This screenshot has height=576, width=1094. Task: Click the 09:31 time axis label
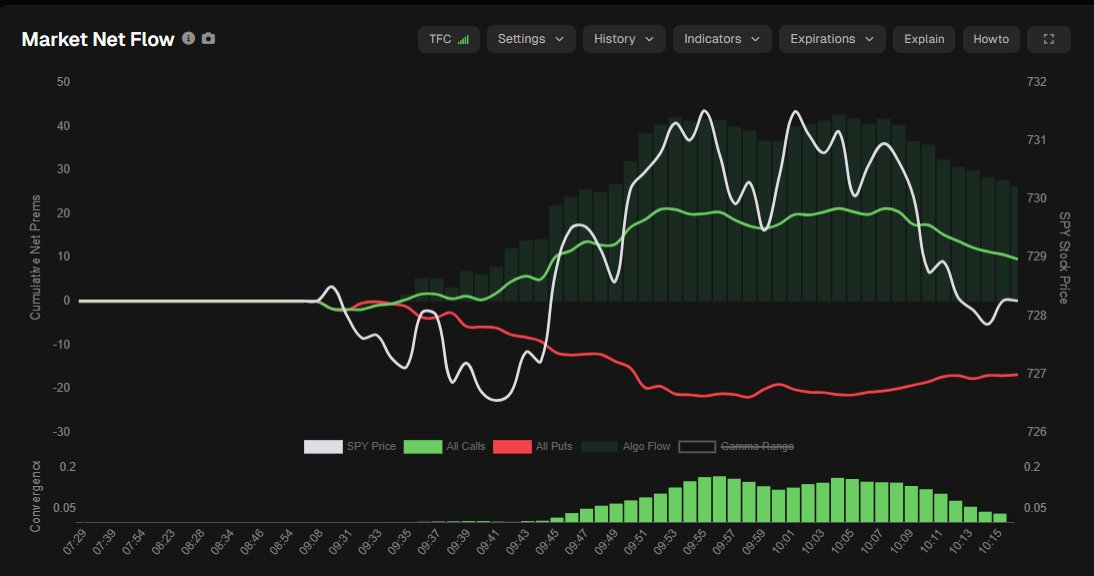point(340,542)
